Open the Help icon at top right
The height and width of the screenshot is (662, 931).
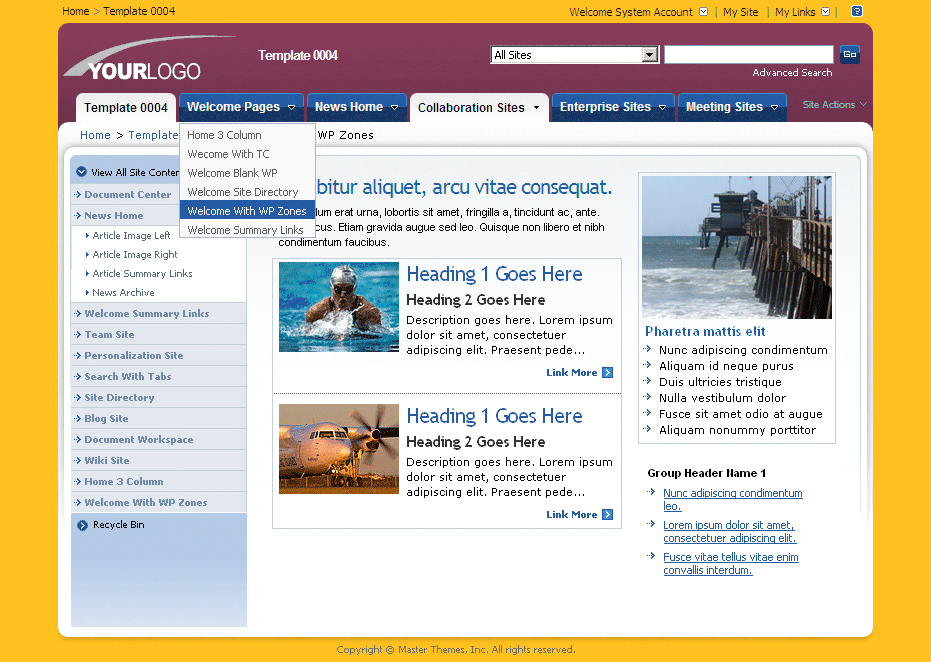pyautogui.click(x=855, y=11)
